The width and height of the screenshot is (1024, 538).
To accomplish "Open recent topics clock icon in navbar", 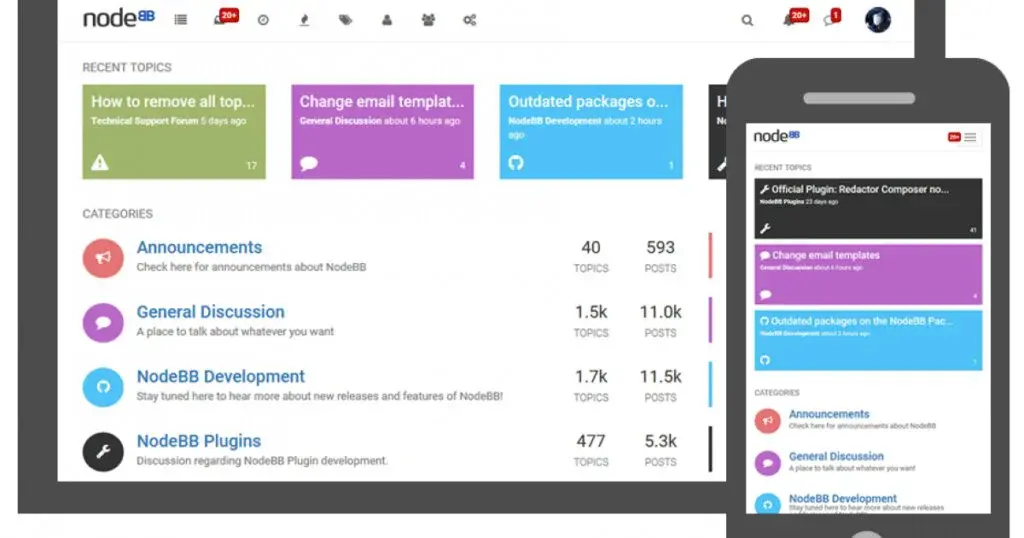I will (x=263, y=20).
